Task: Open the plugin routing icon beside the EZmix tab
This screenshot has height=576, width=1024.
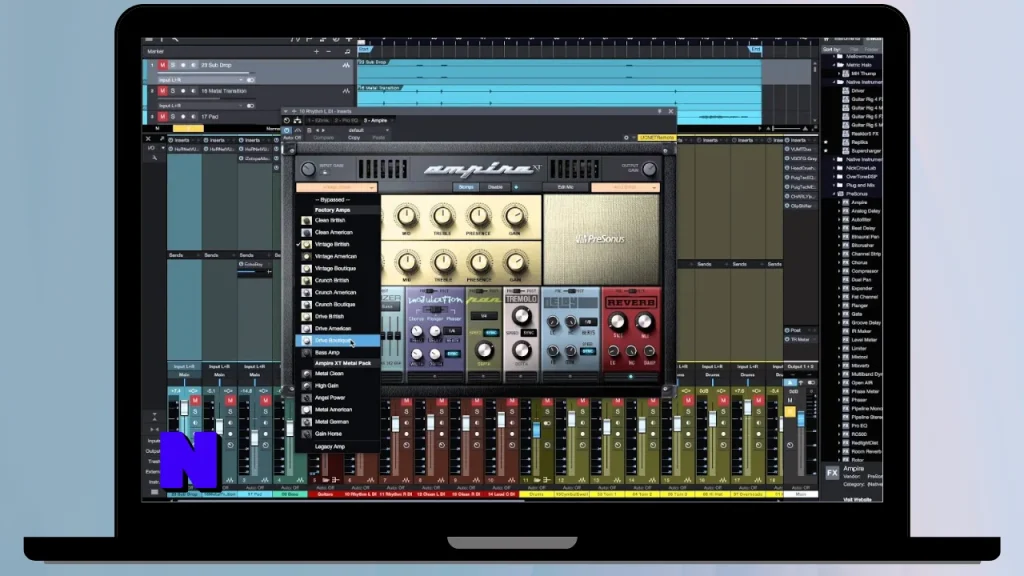Action: [x=297, y=121]
